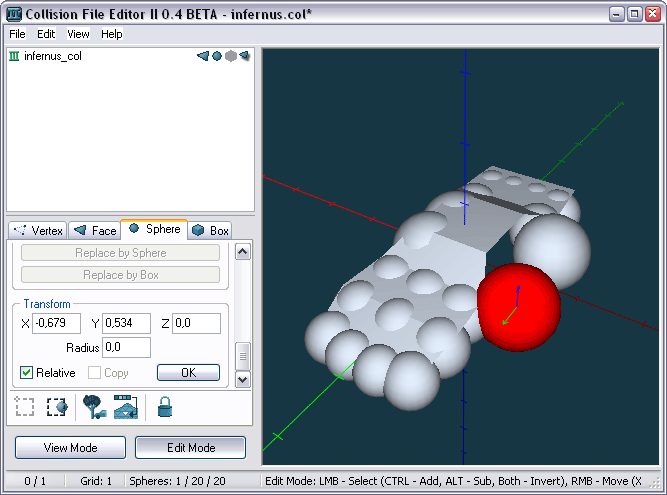Open the Edit menu

coord(46,34)
